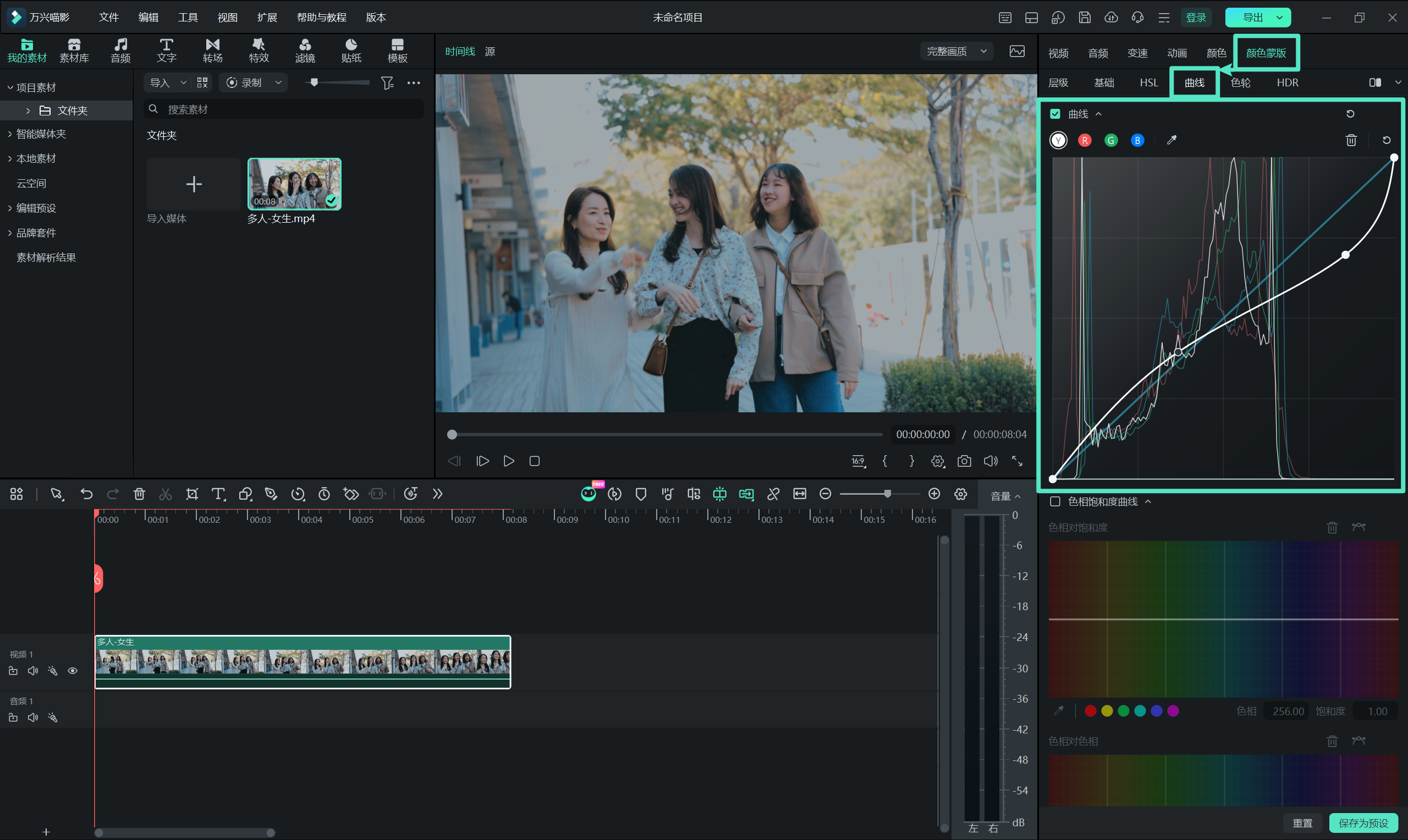Select the eyedropper tool in curves panel
1408x840 pixels.
[1171, 140]
